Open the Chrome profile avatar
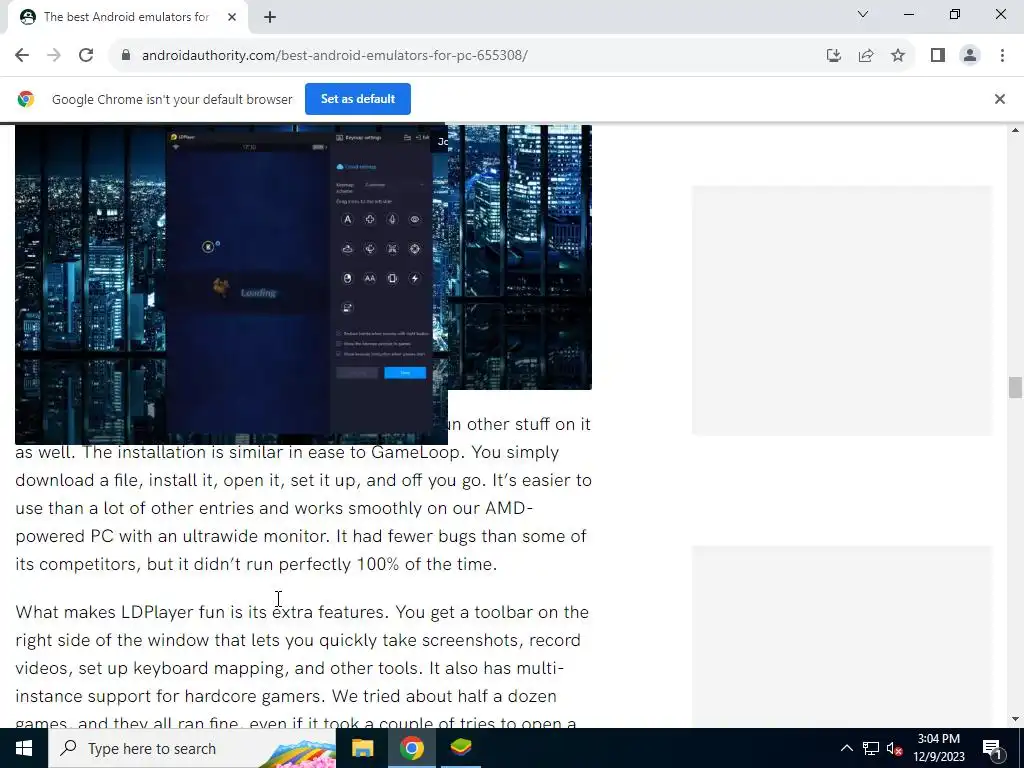This screenshot has width=1024, height=768. click(x=970, y=56)
